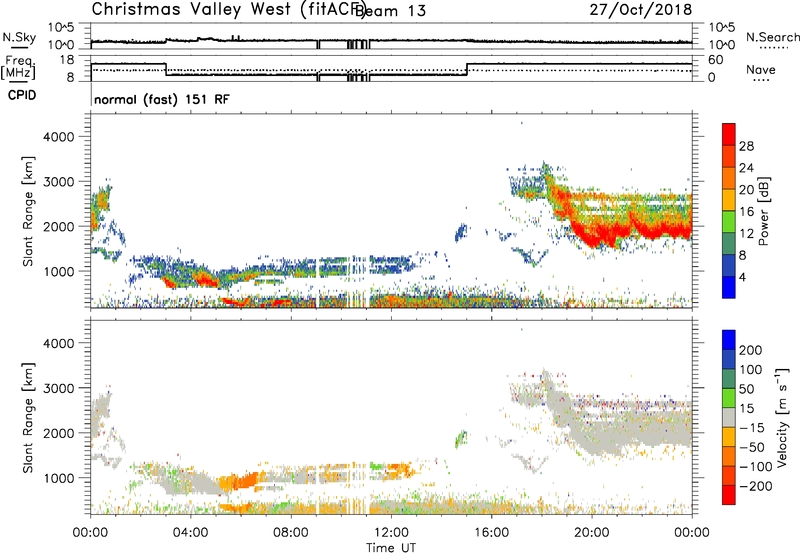Click the 3000 tick label on the power panel

point(59,182)
